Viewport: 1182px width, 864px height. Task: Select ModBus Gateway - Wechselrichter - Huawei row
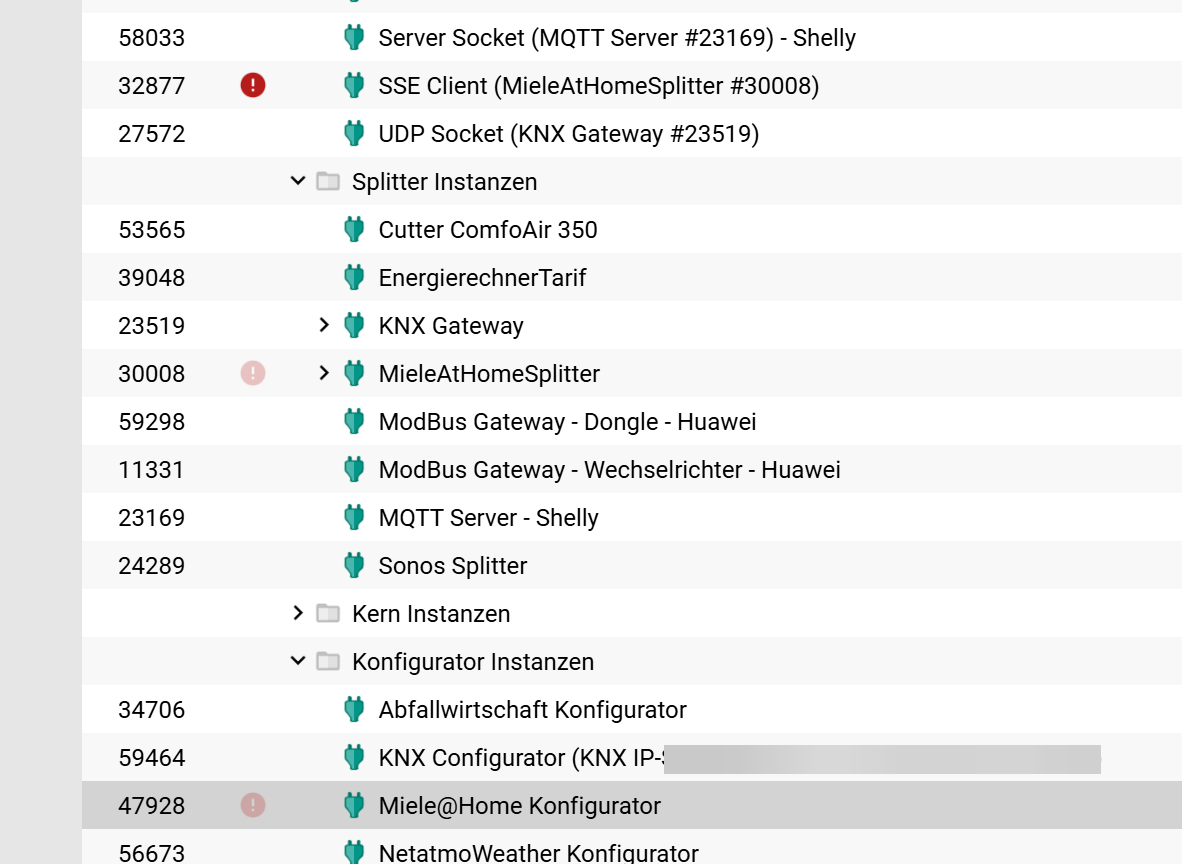click(609, 470)
